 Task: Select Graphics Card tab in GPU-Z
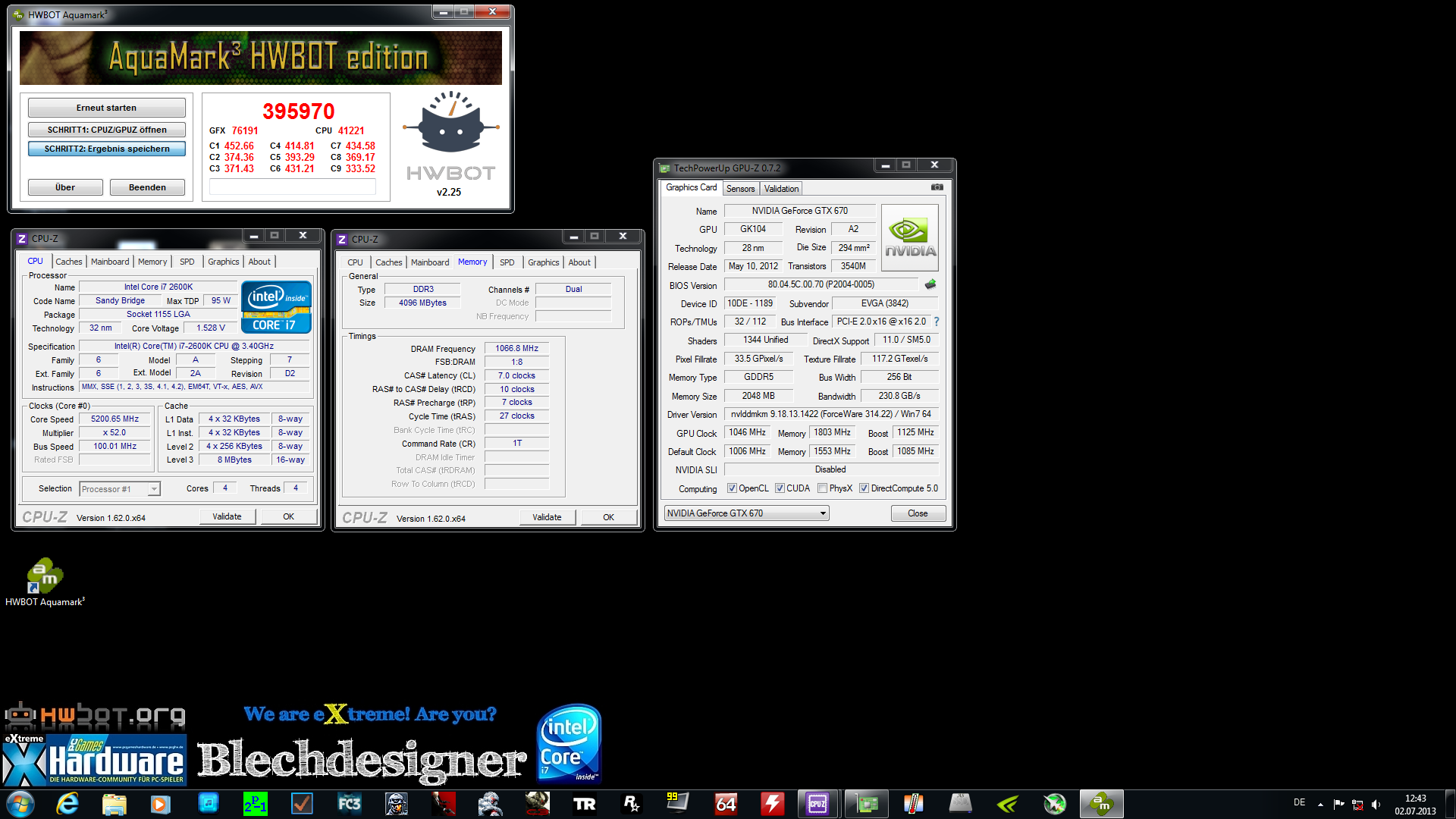(691, 187)
